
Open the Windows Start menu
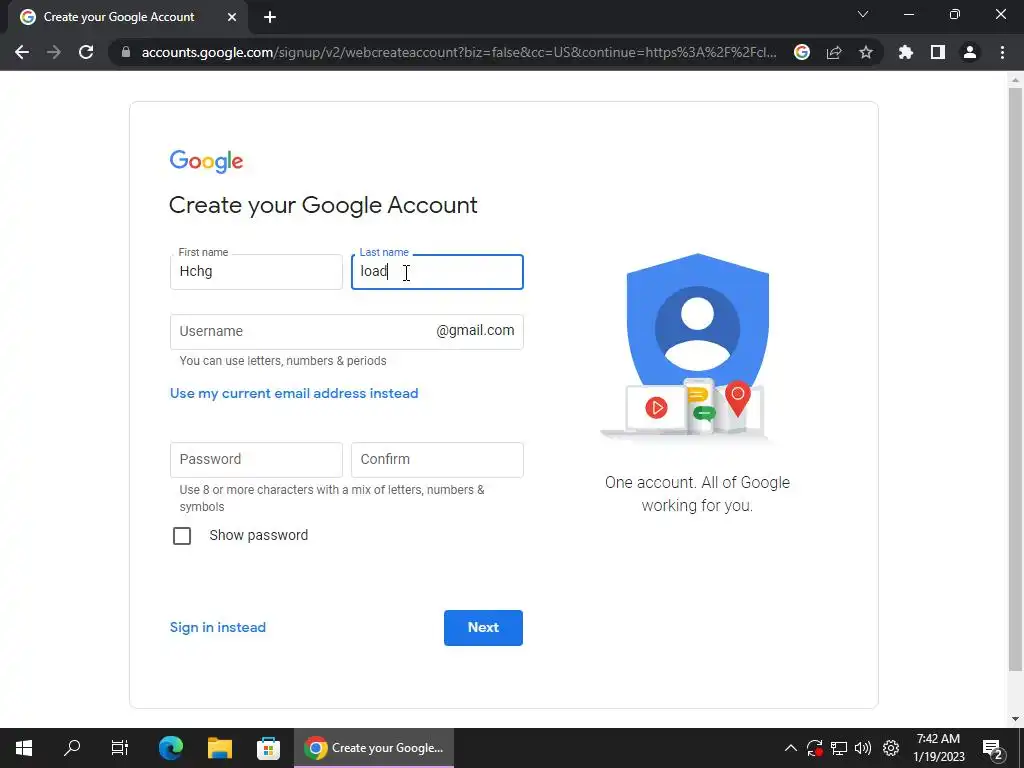pyautogui.click(x=24, y=748)
